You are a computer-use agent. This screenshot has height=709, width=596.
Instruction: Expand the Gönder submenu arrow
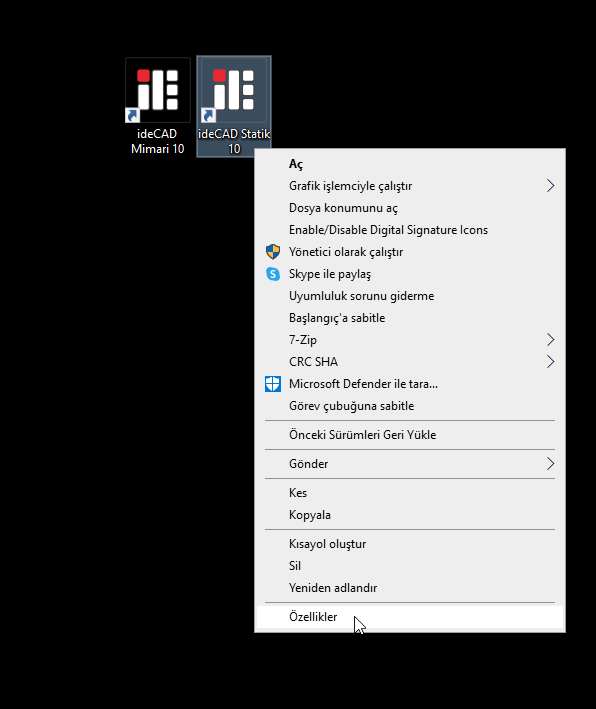click(x=550, y=463)
